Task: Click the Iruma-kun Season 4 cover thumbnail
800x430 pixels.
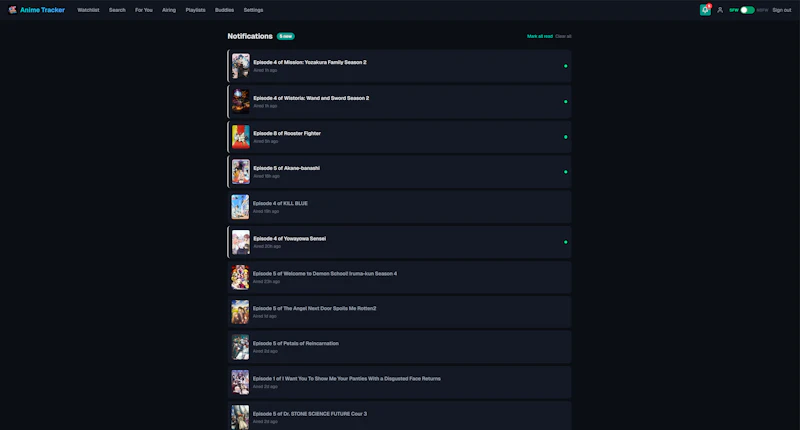Action: pos(240,277)
